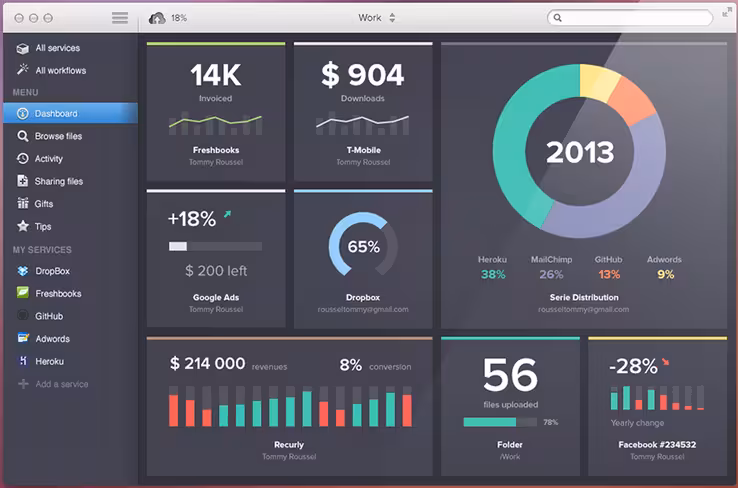
Task: Open the Tips menu item
Action: point(71,226)
